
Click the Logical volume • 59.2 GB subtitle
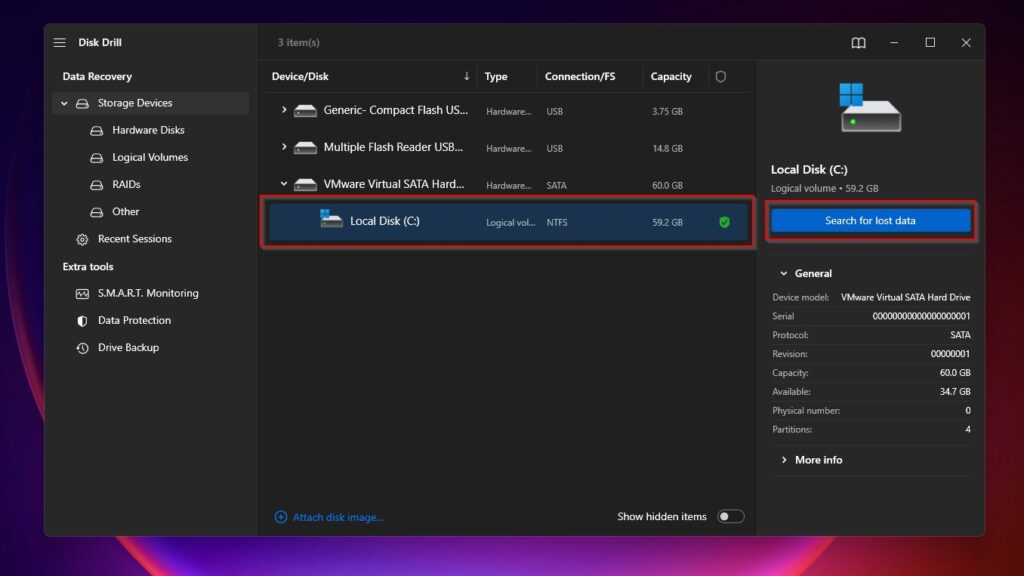[824, 188]
